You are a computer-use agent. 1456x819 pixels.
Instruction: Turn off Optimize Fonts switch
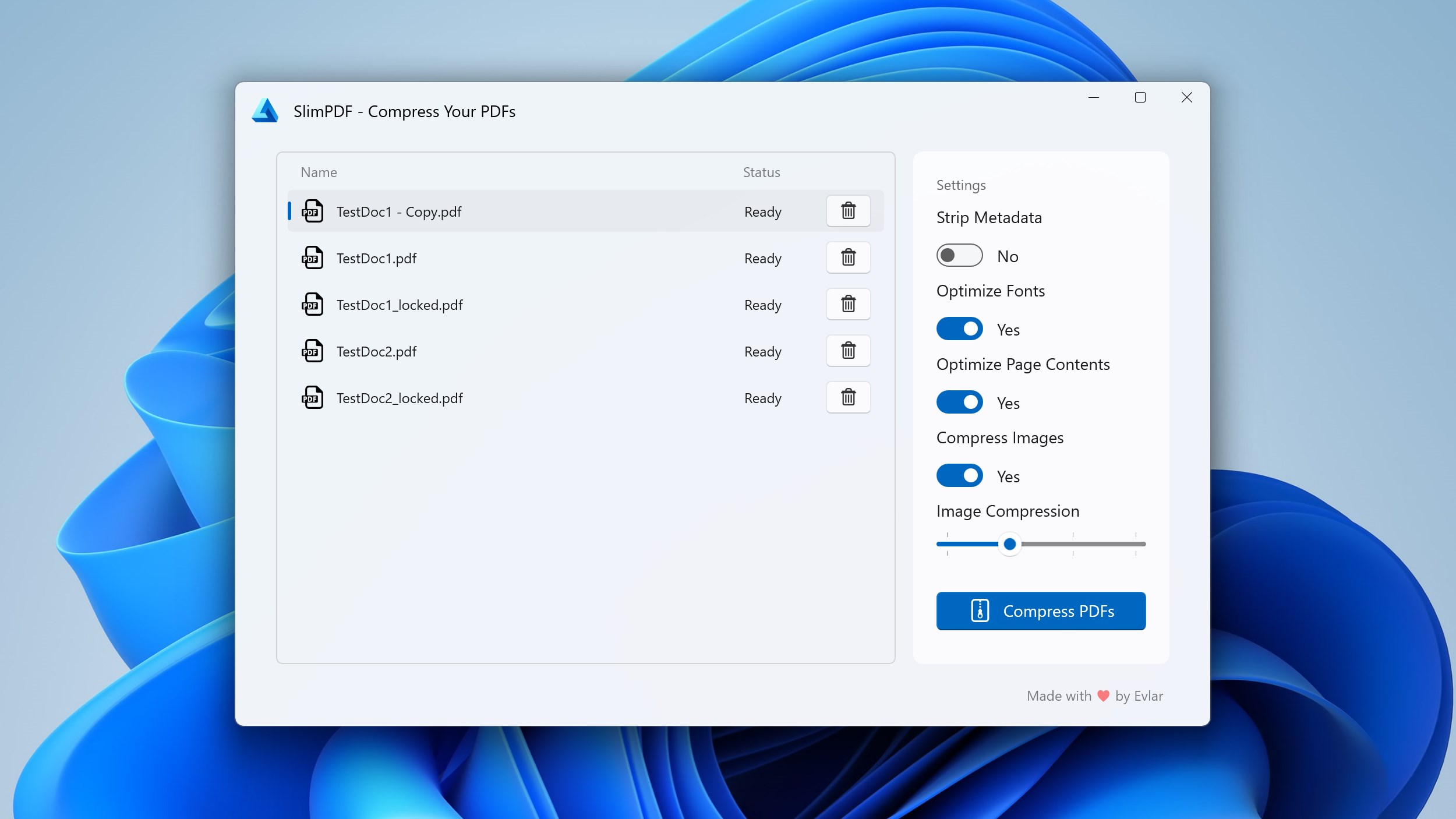959,329
